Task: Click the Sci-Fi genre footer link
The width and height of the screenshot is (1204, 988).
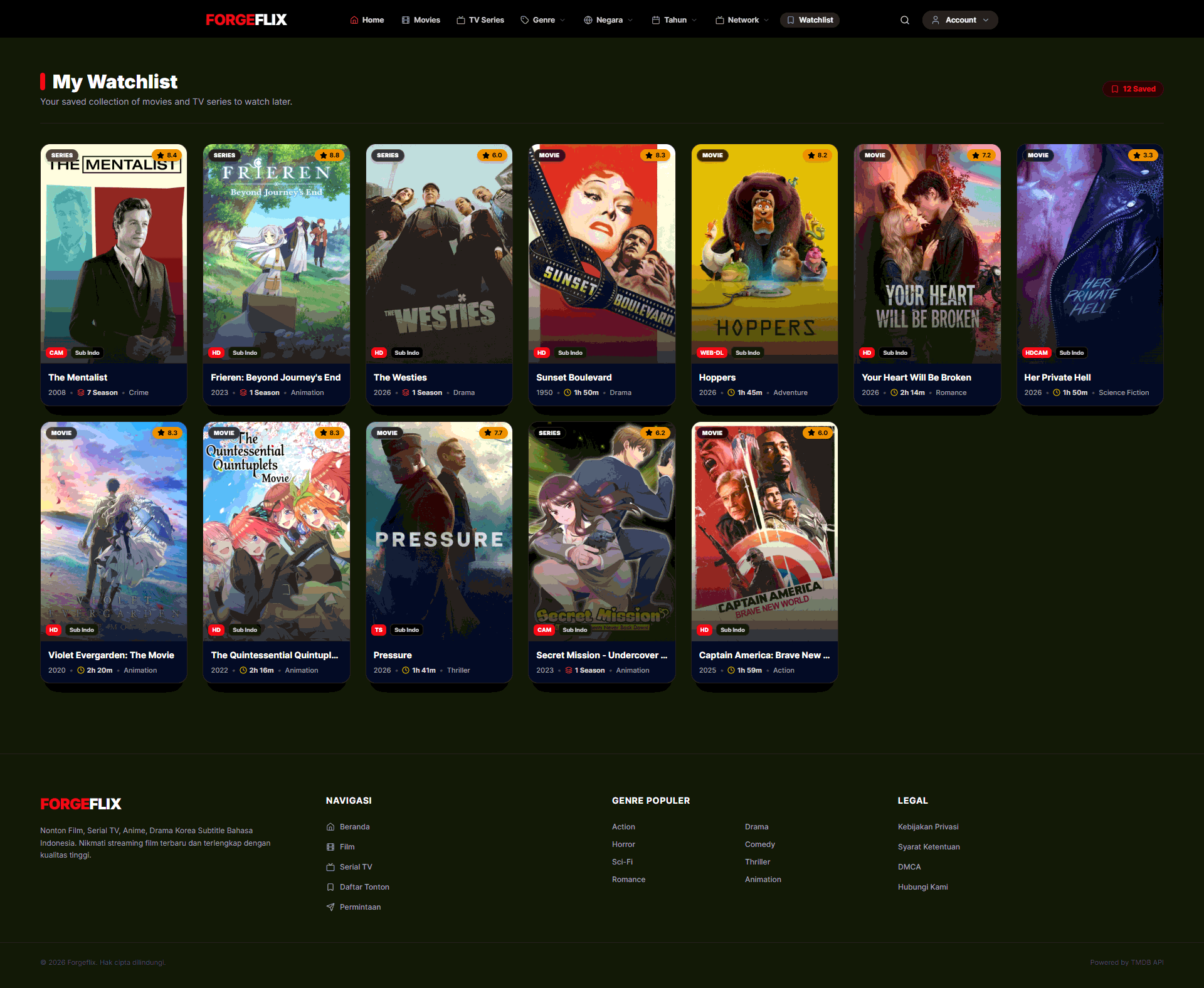Action: pos(622,862)
